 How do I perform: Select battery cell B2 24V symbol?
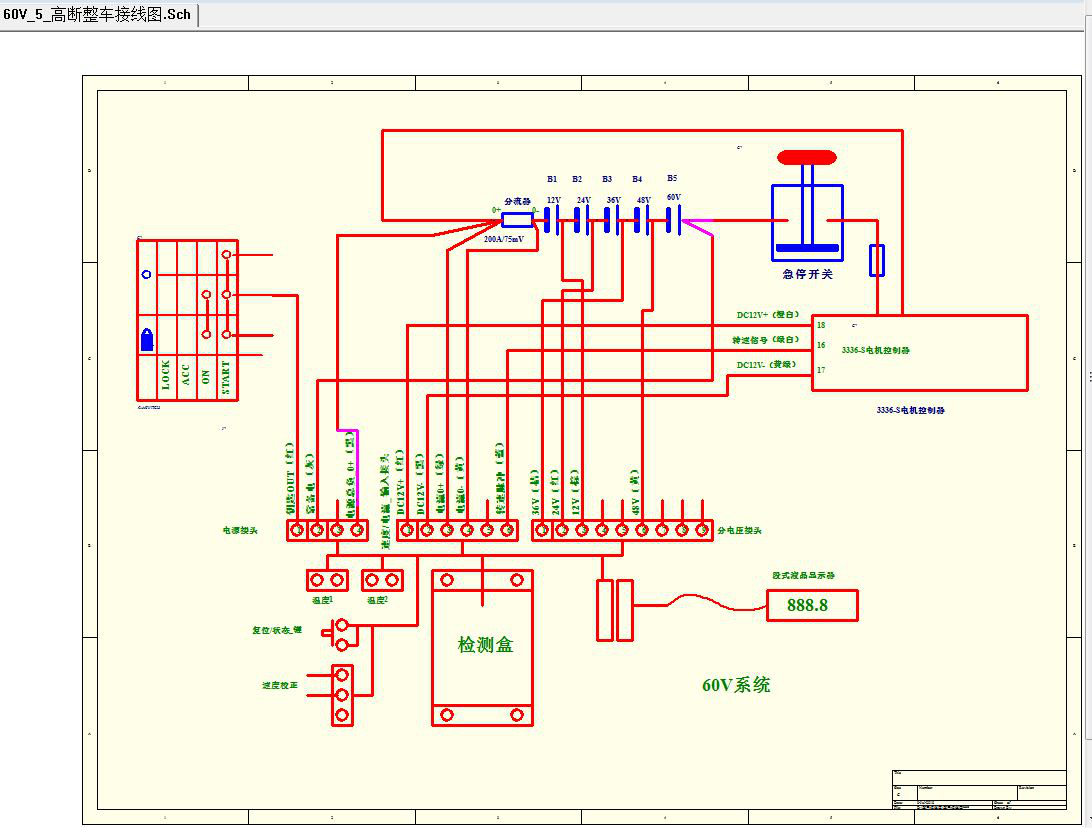coord(582,220)
